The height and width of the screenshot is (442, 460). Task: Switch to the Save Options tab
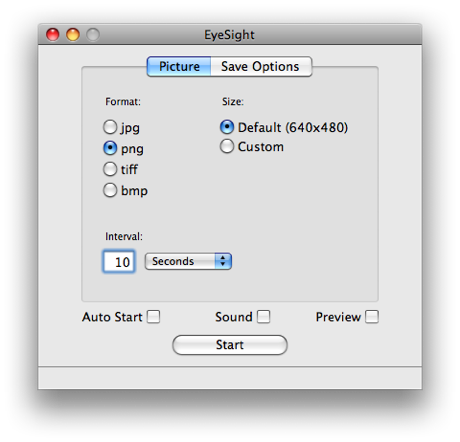261,66
